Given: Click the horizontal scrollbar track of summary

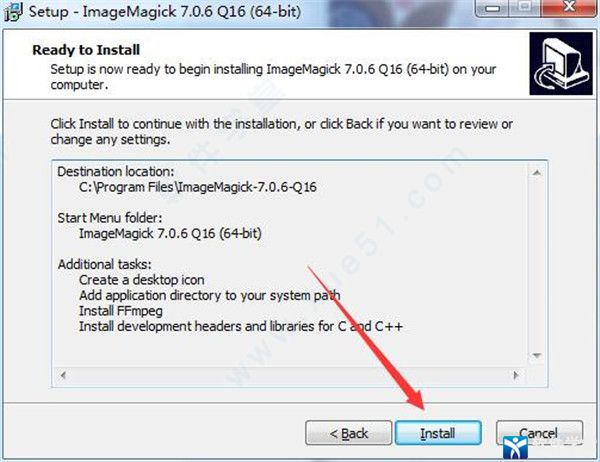Looking at the screenshot, I should coord(289,375).
